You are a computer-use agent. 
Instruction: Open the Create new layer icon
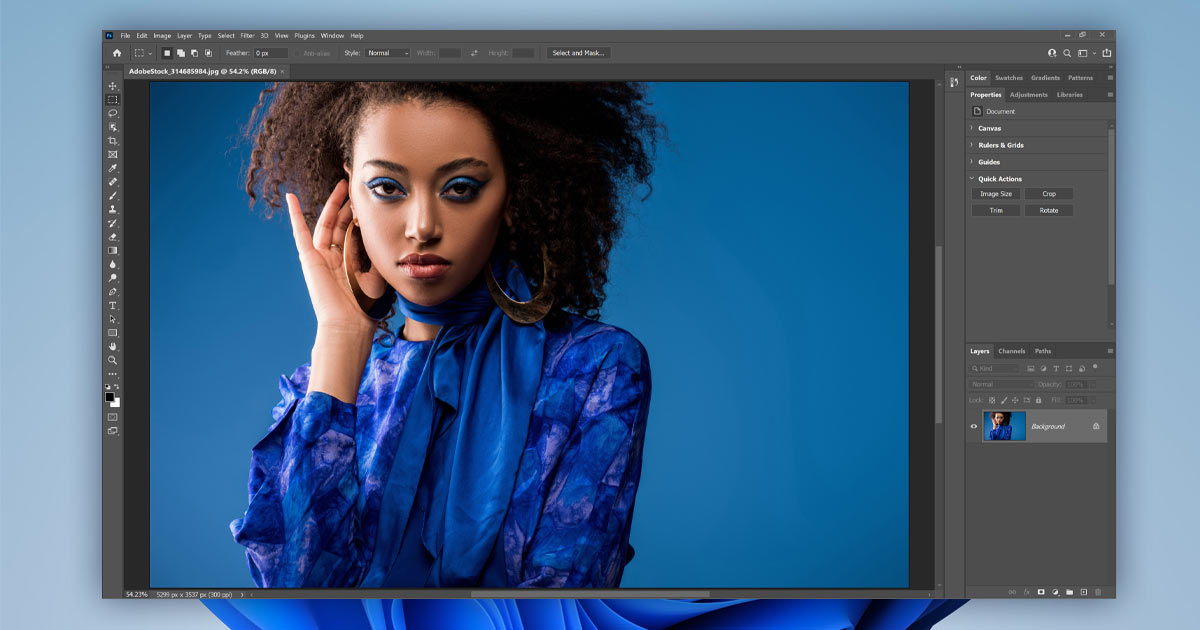tap(1084, 591)
